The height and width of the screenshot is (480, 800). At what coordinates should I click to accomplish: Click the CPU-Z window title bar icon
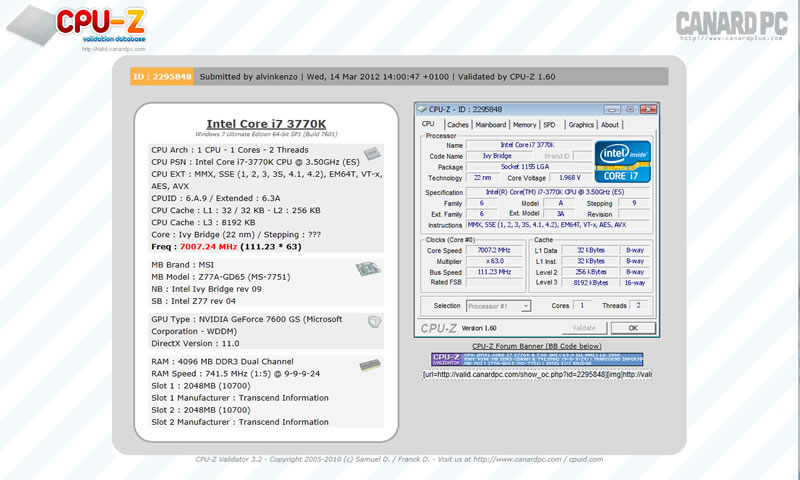coord(421,109)
